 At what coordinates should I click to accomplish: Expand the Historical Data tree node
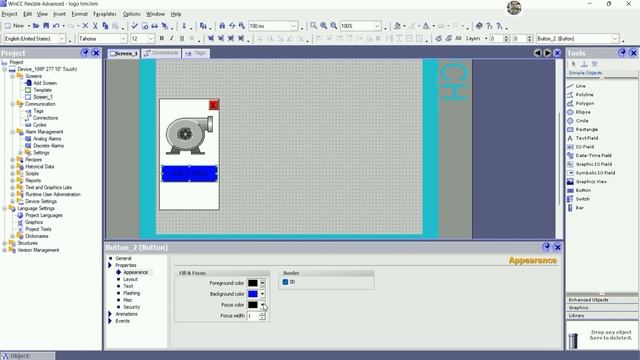(12, 167)
